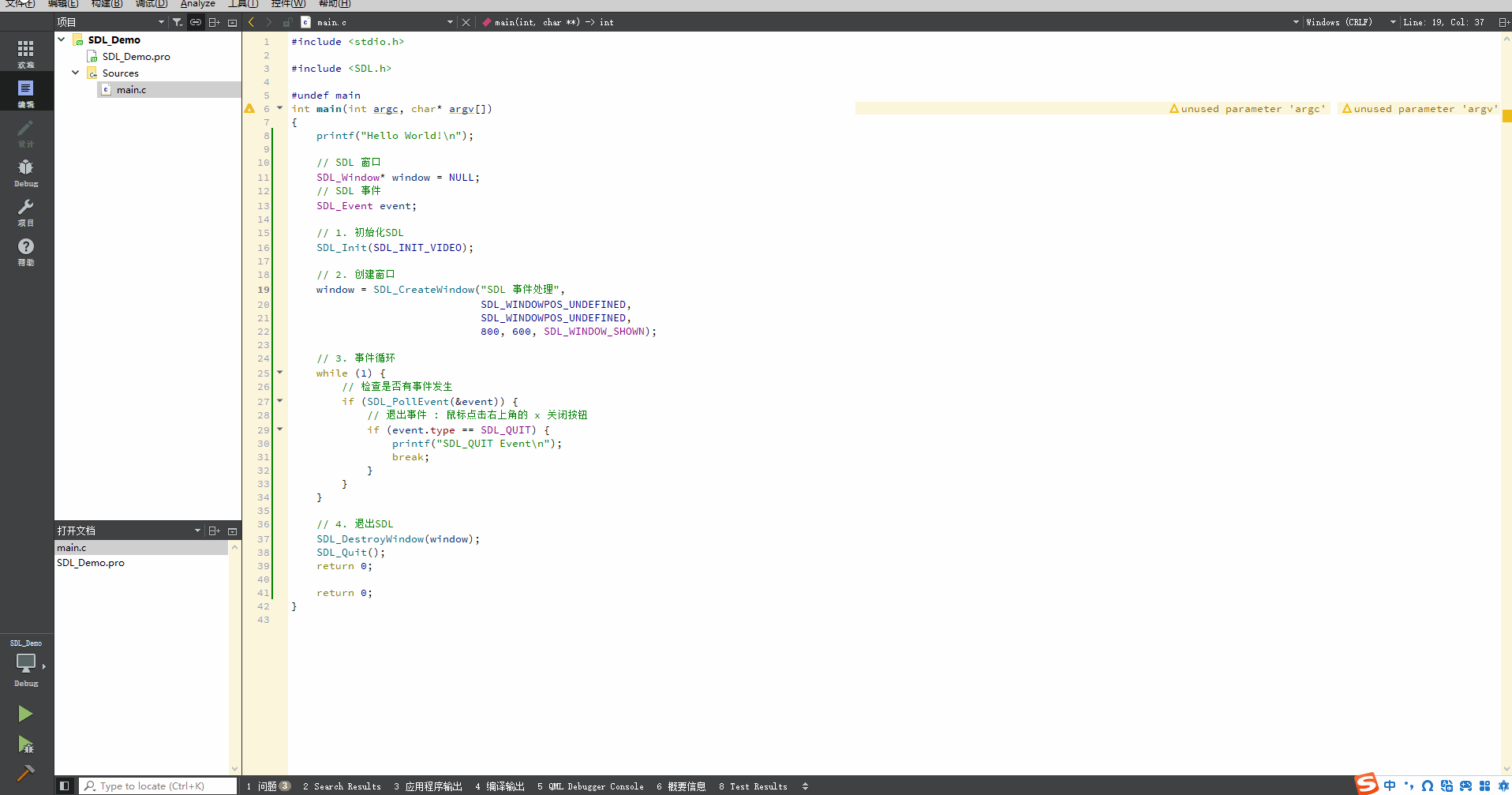Open the Windows (CRLF) line-ending dropdown
The image size is (1512, 795).
tap(1342, 22)
